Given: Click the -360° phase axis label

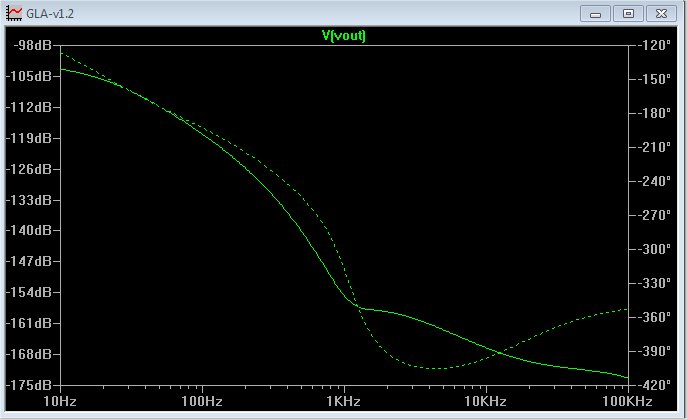Looking at the screenshot, I should click(654, 316).
